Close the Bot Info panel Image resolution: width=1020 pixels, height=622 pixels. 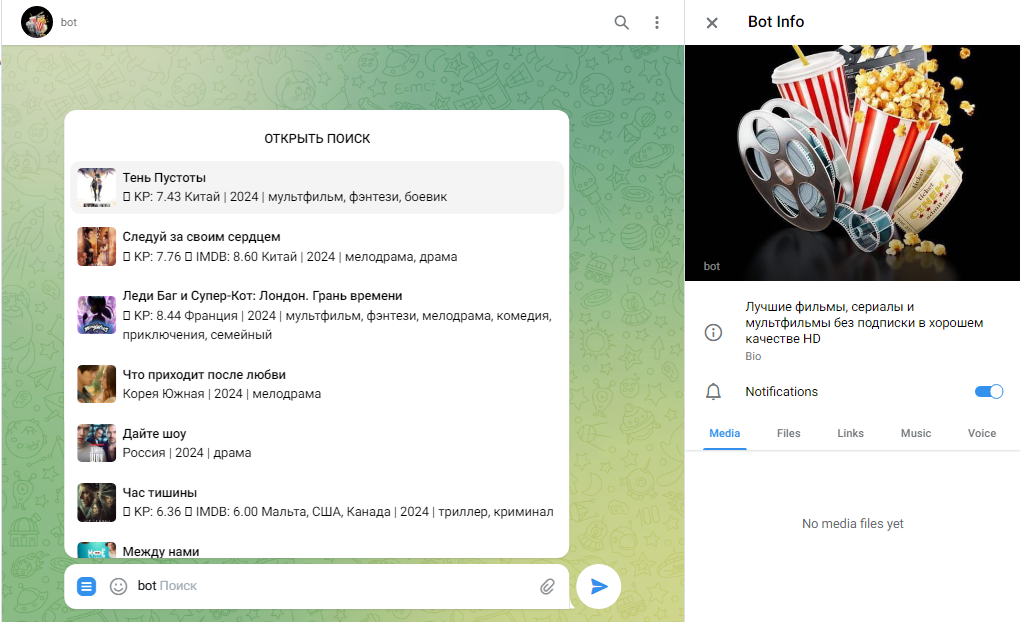point(712,23)
